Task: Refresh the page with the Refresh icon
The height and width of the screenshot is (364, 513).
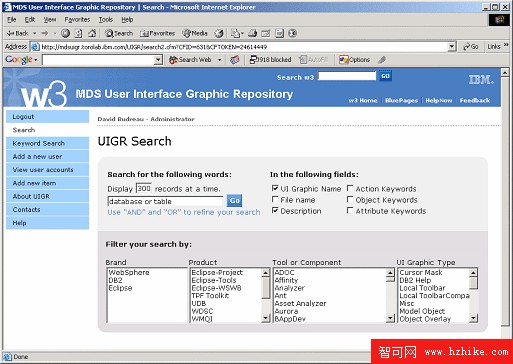Action: [x=79, y=33]
